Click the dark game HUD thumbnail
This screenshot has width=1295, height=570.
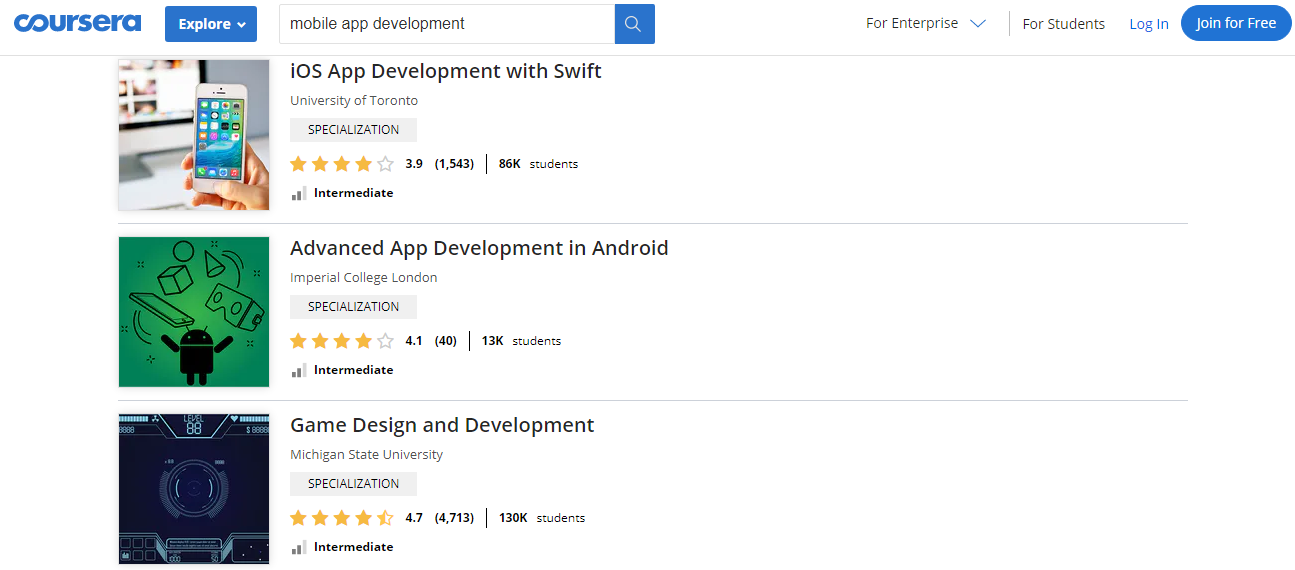(194, 489)
